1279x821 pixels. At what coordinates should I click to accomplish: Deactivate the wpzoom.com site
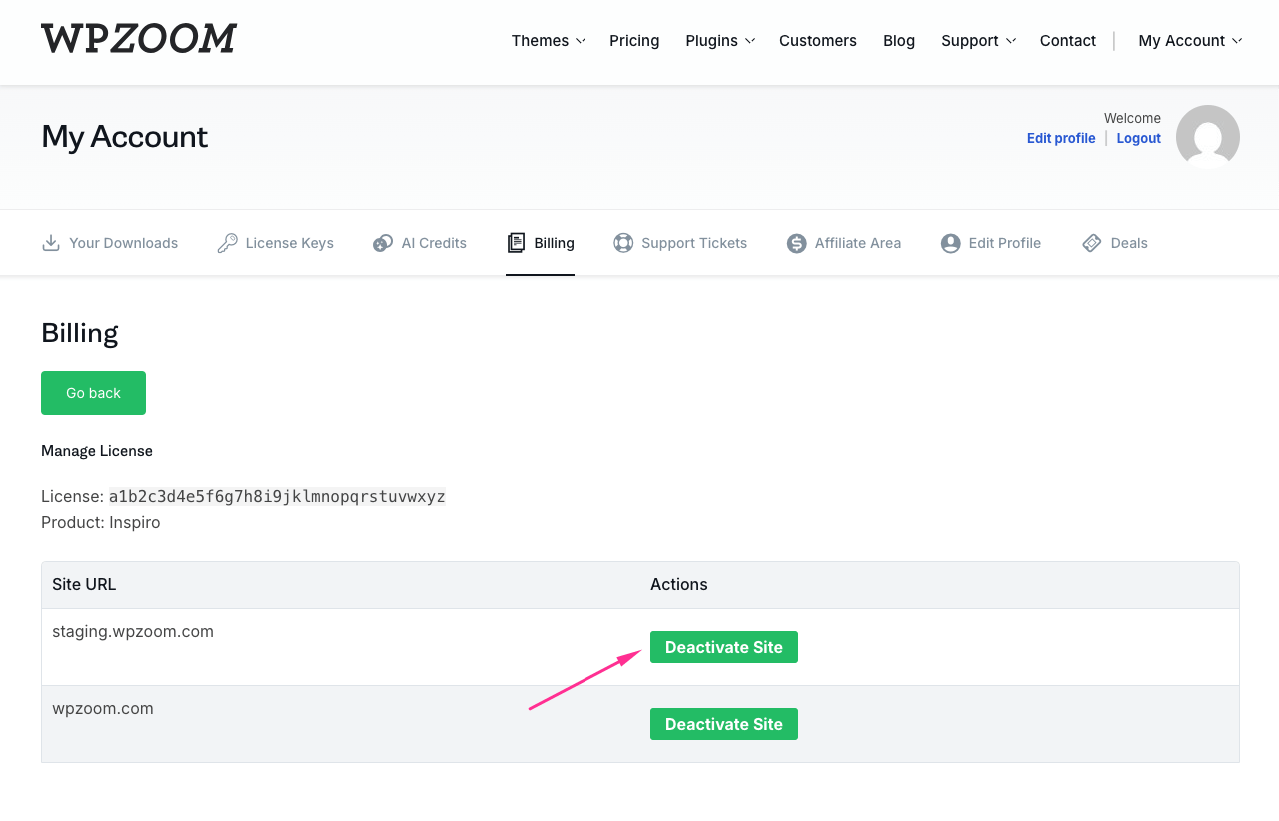click(x=723, y=724)
